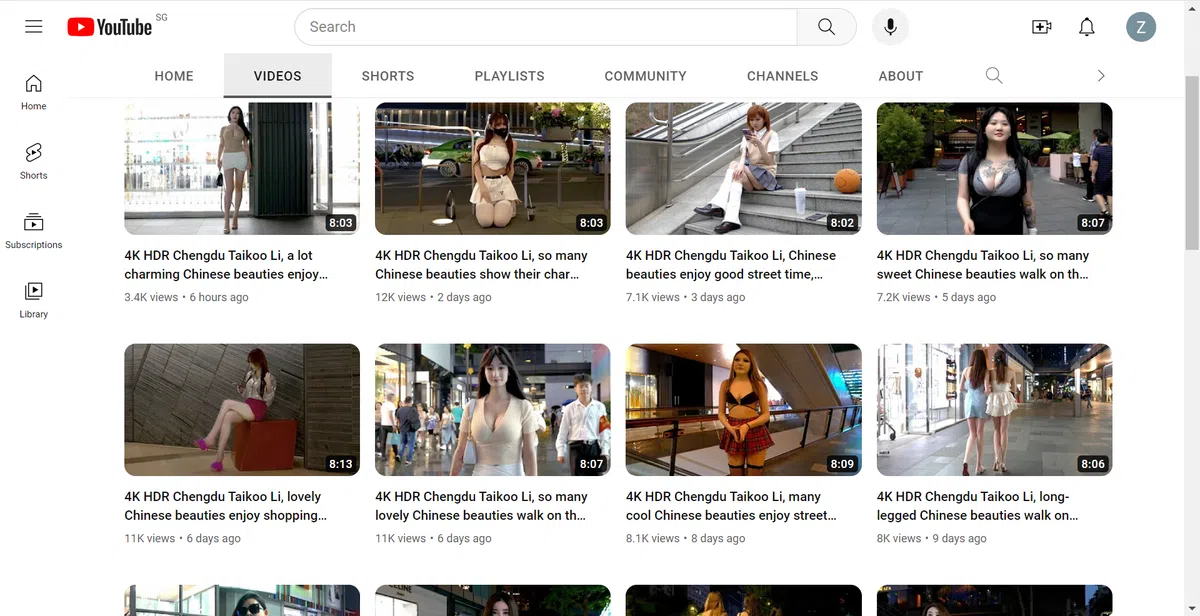The height and width of the screenshot is (616, 1200).
Task: Click the channel search magnifier icon
Action: tap(993, 75)
